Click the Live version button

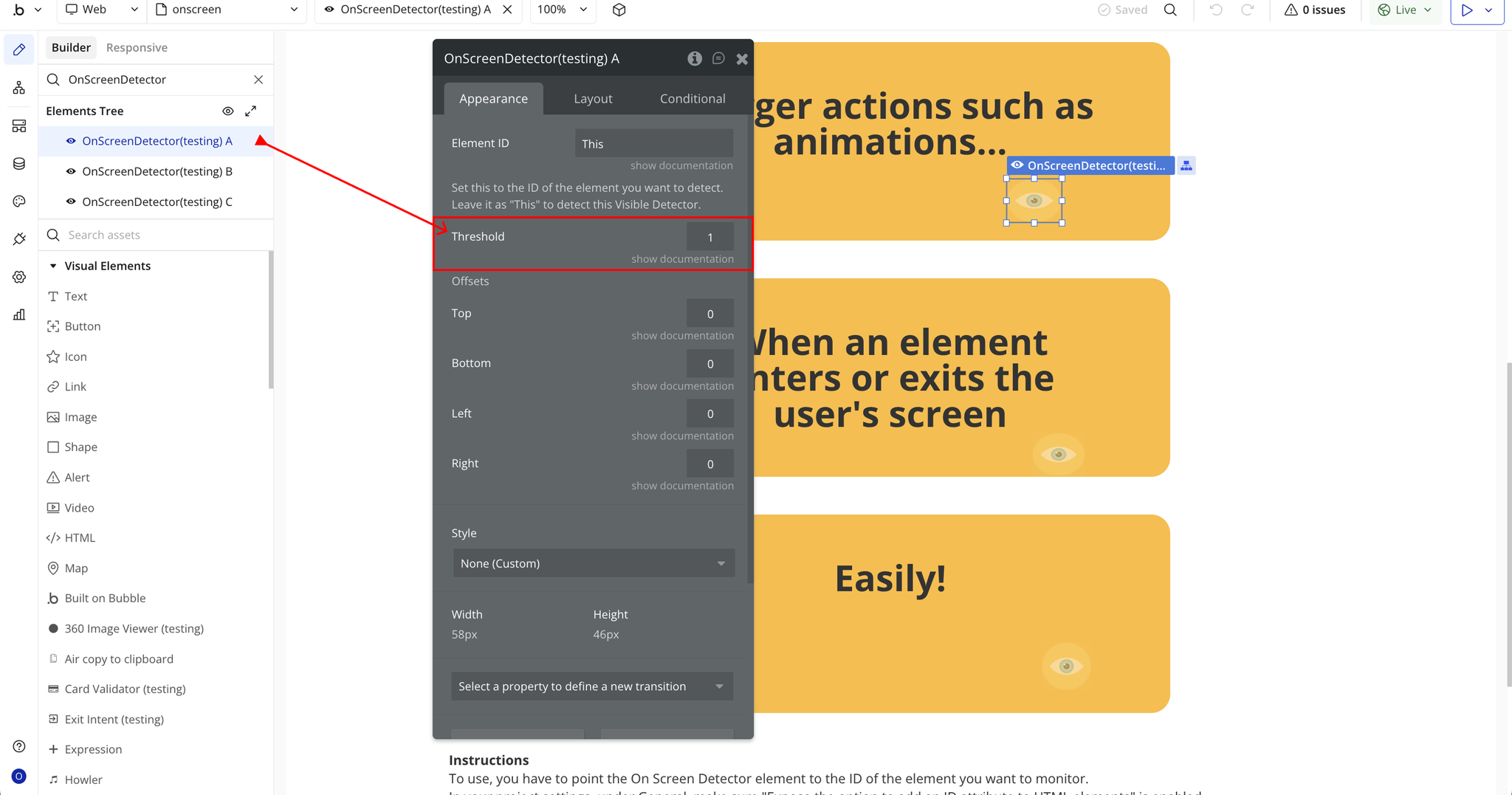(1404, 10)
